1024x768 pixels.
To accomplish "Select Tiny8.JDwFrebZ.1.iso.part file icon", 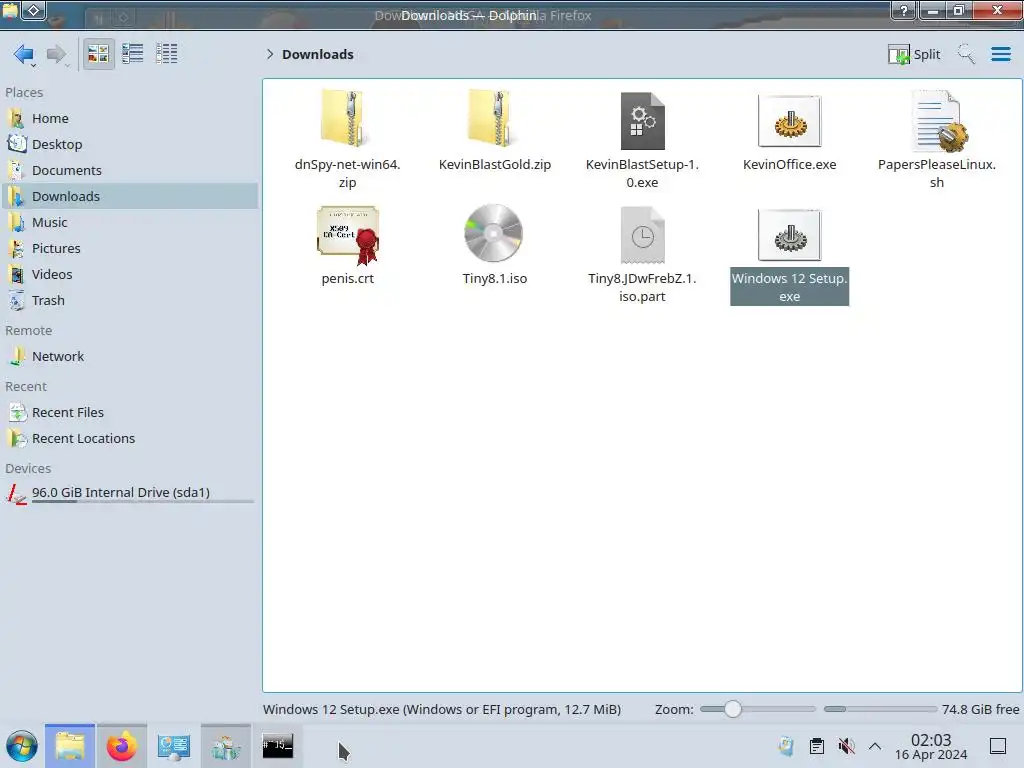I will coord(643,235).
